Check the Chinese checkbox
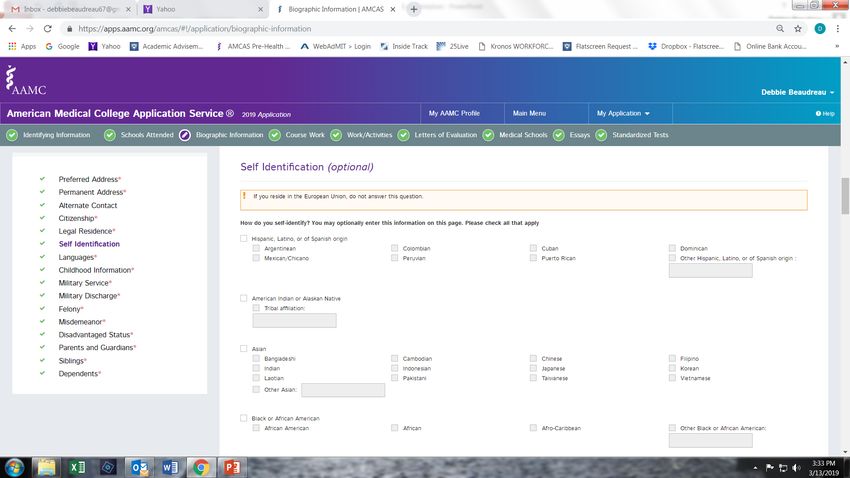 (533, 358)
